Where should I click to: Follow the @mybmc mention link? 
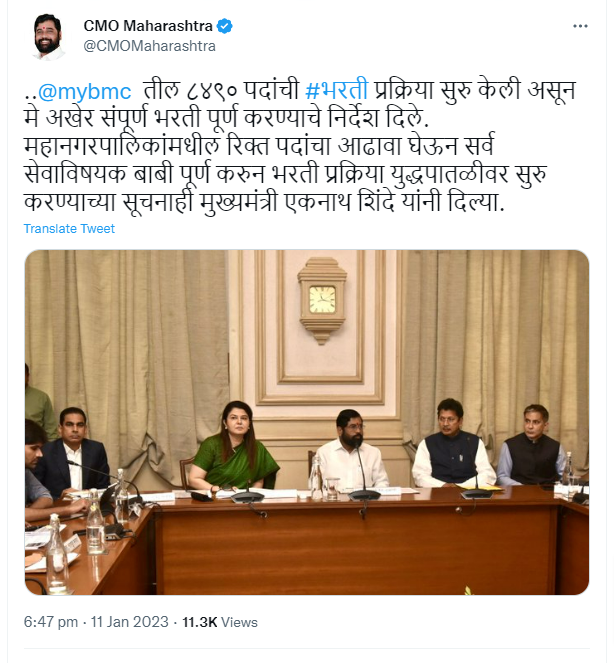(85, 91)
